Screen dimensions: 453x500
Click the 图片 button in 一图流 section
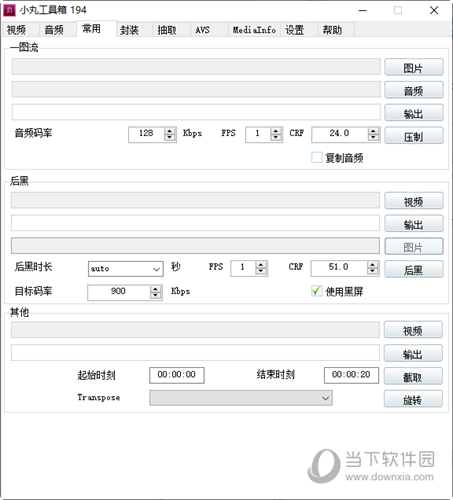(414, 67)
